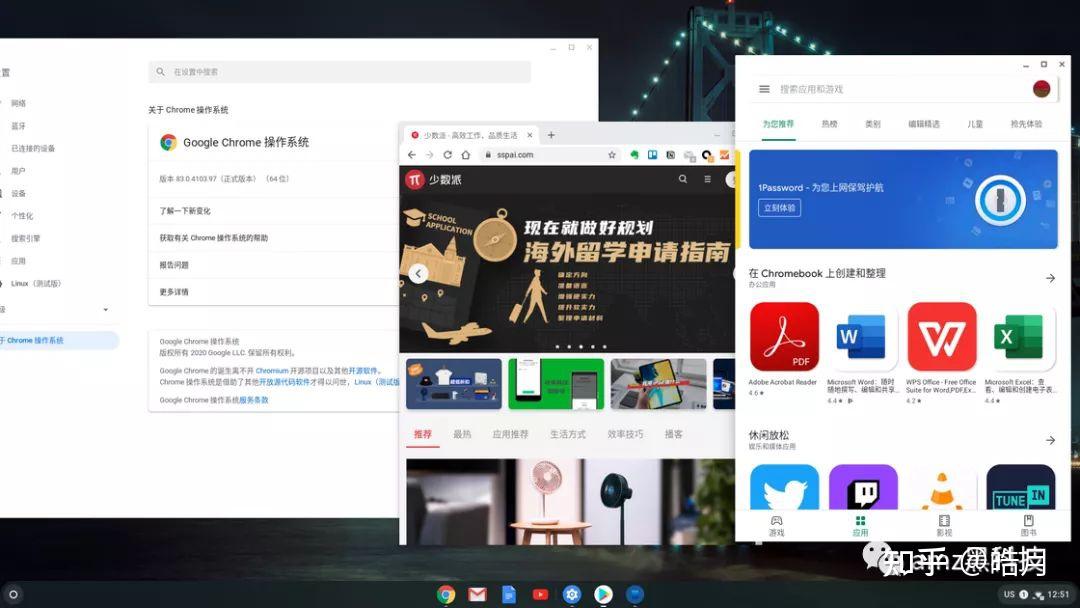The width and height of the screenshot is (1080, 608).
Task: Toggle the bookmark star for sspai.com
Action: point(611,155)
